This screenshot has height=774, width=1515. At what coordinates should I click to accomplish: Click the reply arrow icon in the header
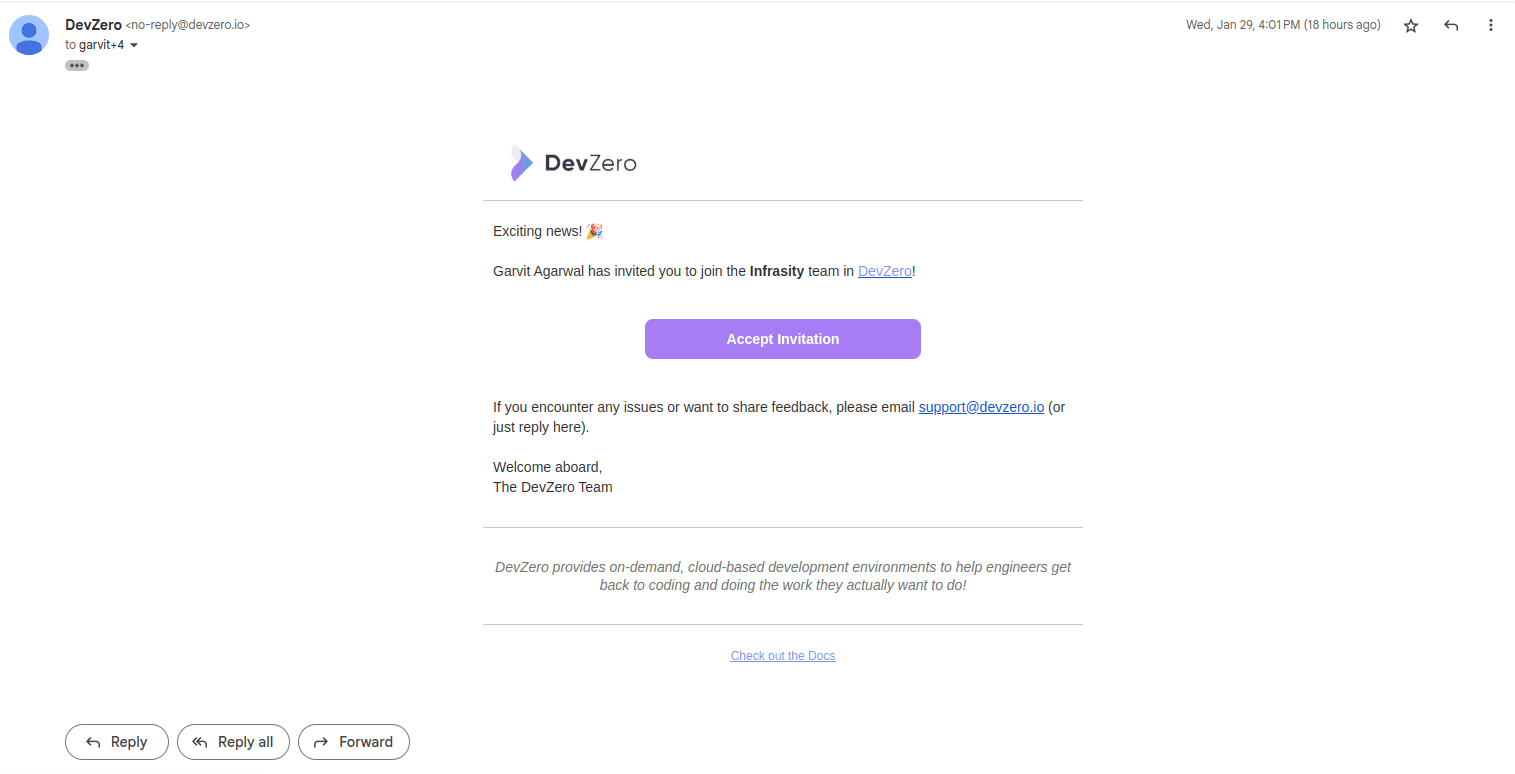pos(1451,26)
